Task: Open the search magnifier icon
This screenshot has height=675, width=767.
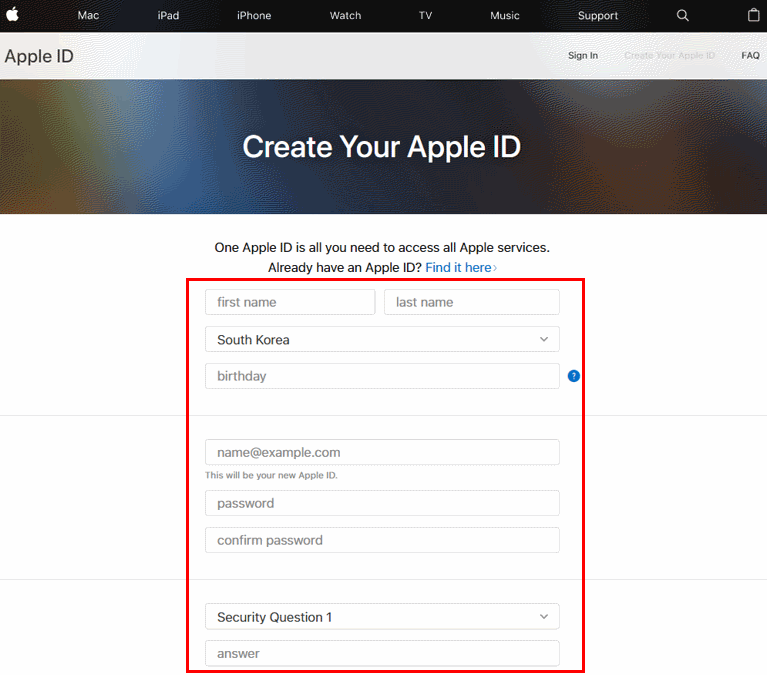Action: coord(682,16)
